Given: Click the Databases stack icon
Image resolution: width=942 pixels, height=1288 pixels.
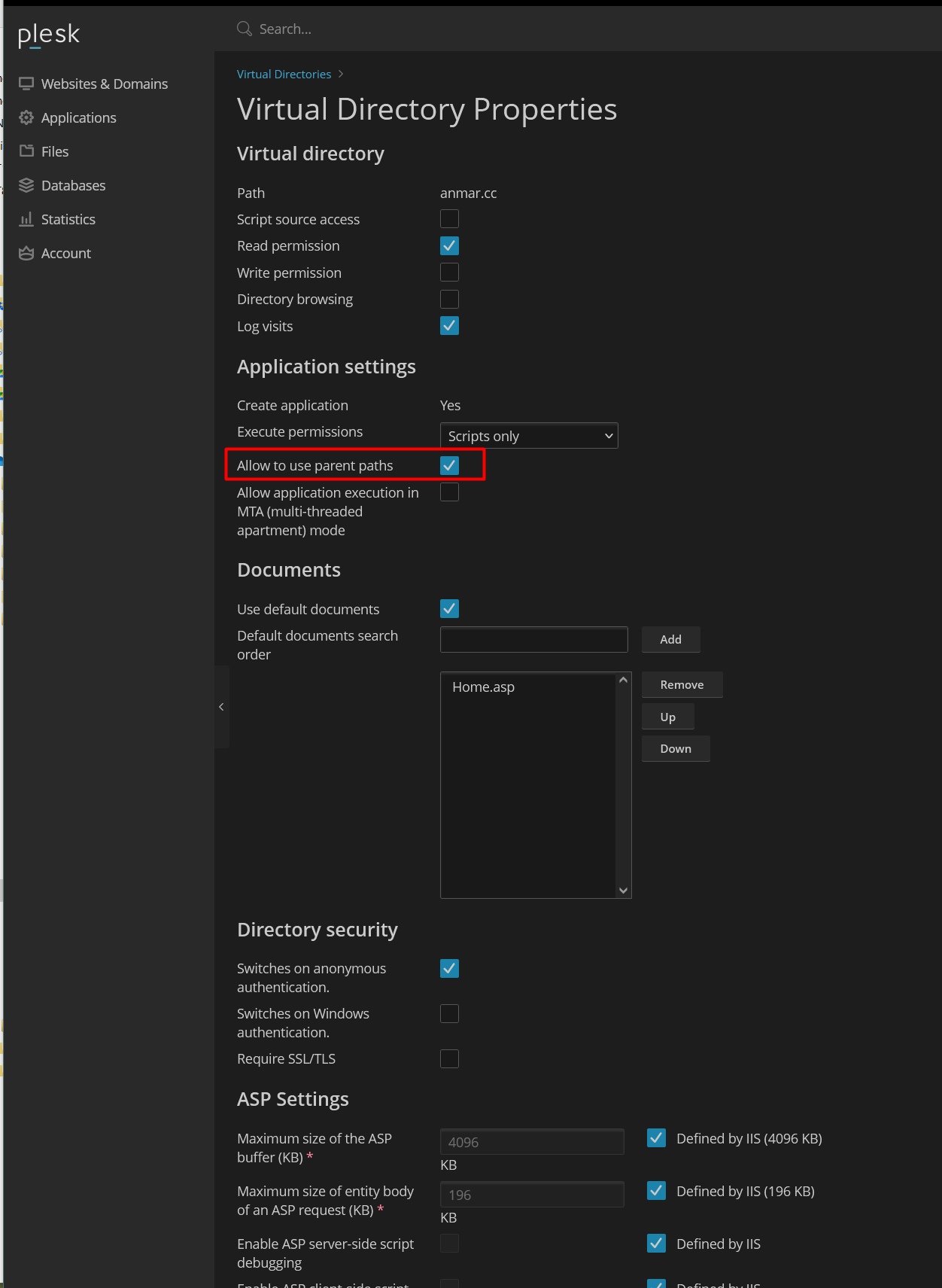Looking at the screenshot, I should (x=26, y=185).
